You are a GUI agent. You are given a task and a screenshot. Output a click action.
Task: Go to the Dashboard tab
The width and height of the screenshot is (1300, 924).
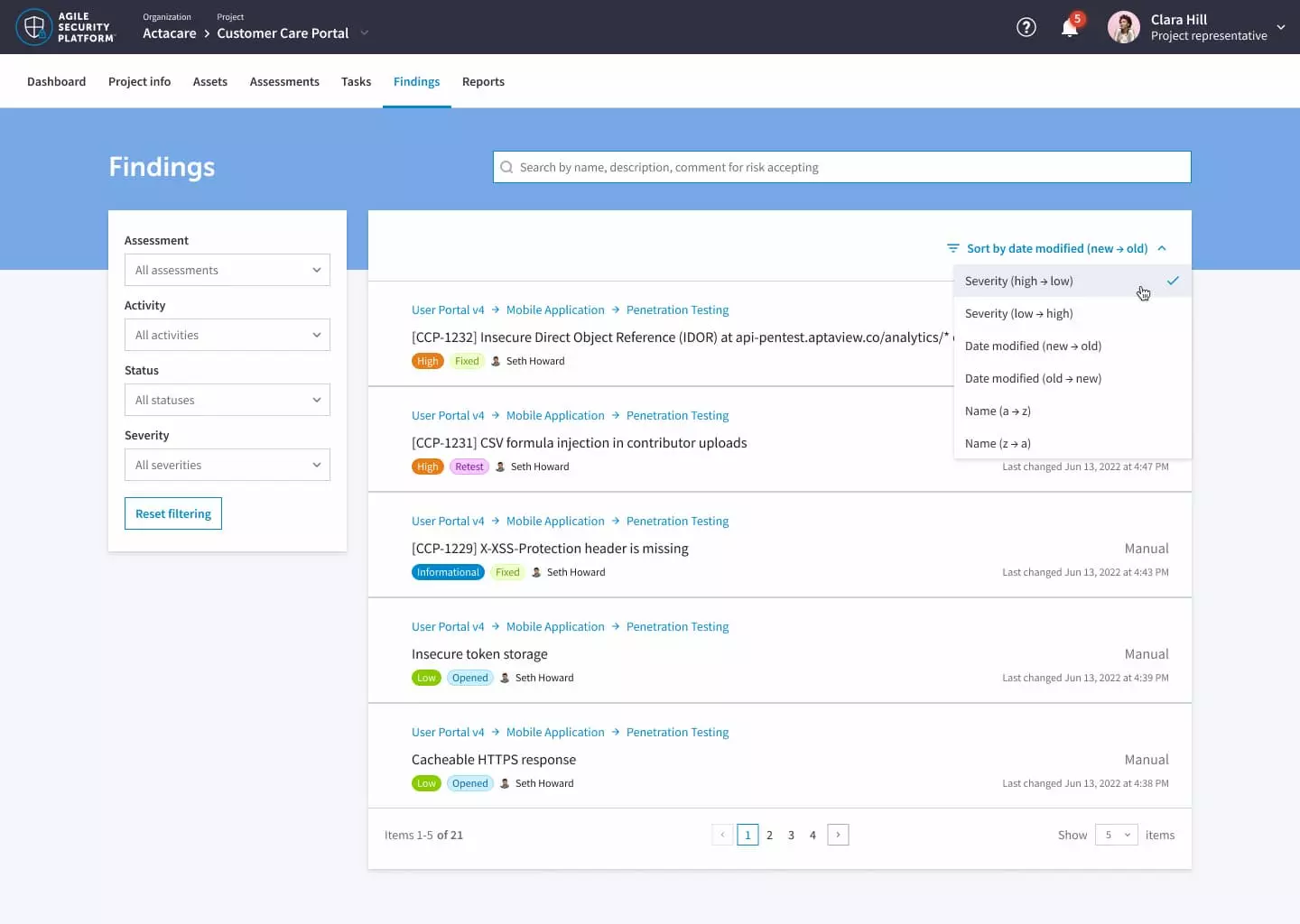pos(56,81)
